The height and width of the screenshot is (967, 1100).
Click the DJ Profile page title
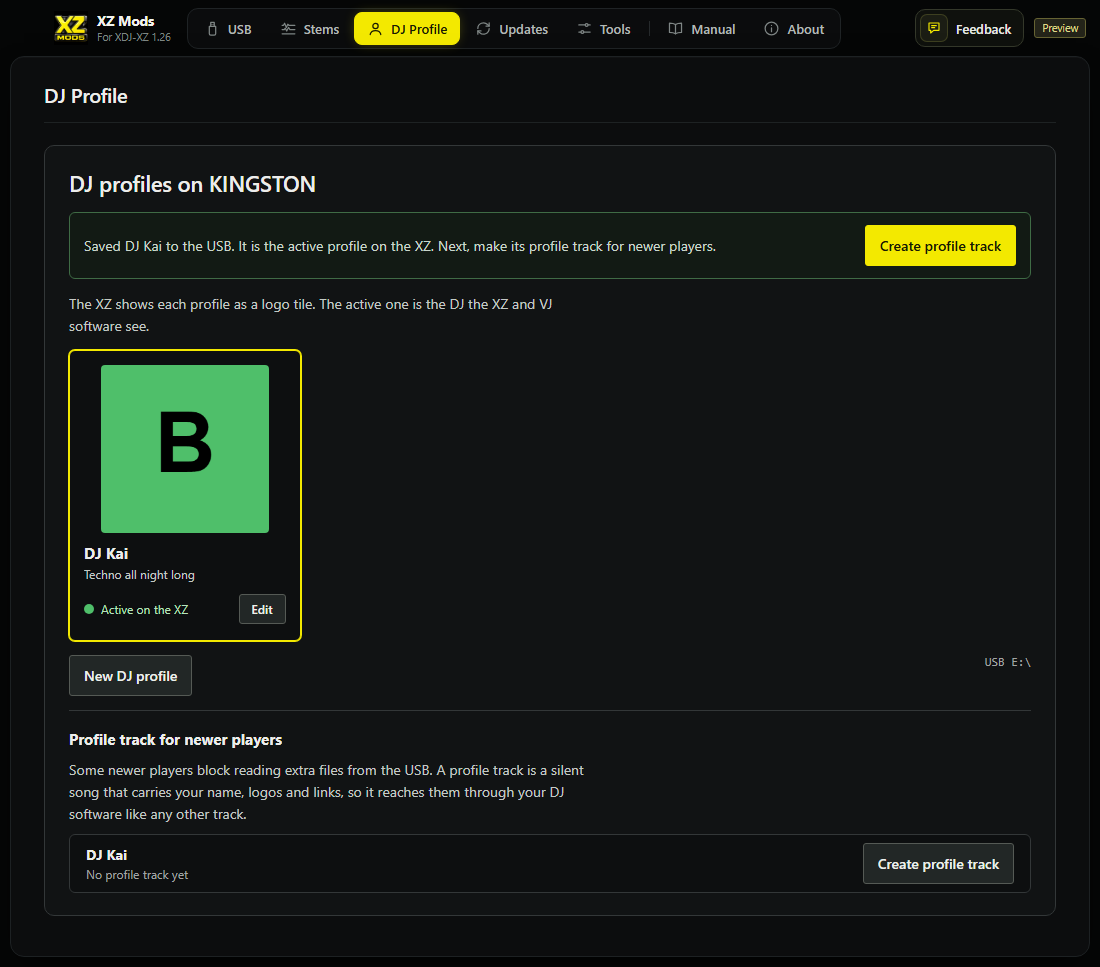click(86, 96)
